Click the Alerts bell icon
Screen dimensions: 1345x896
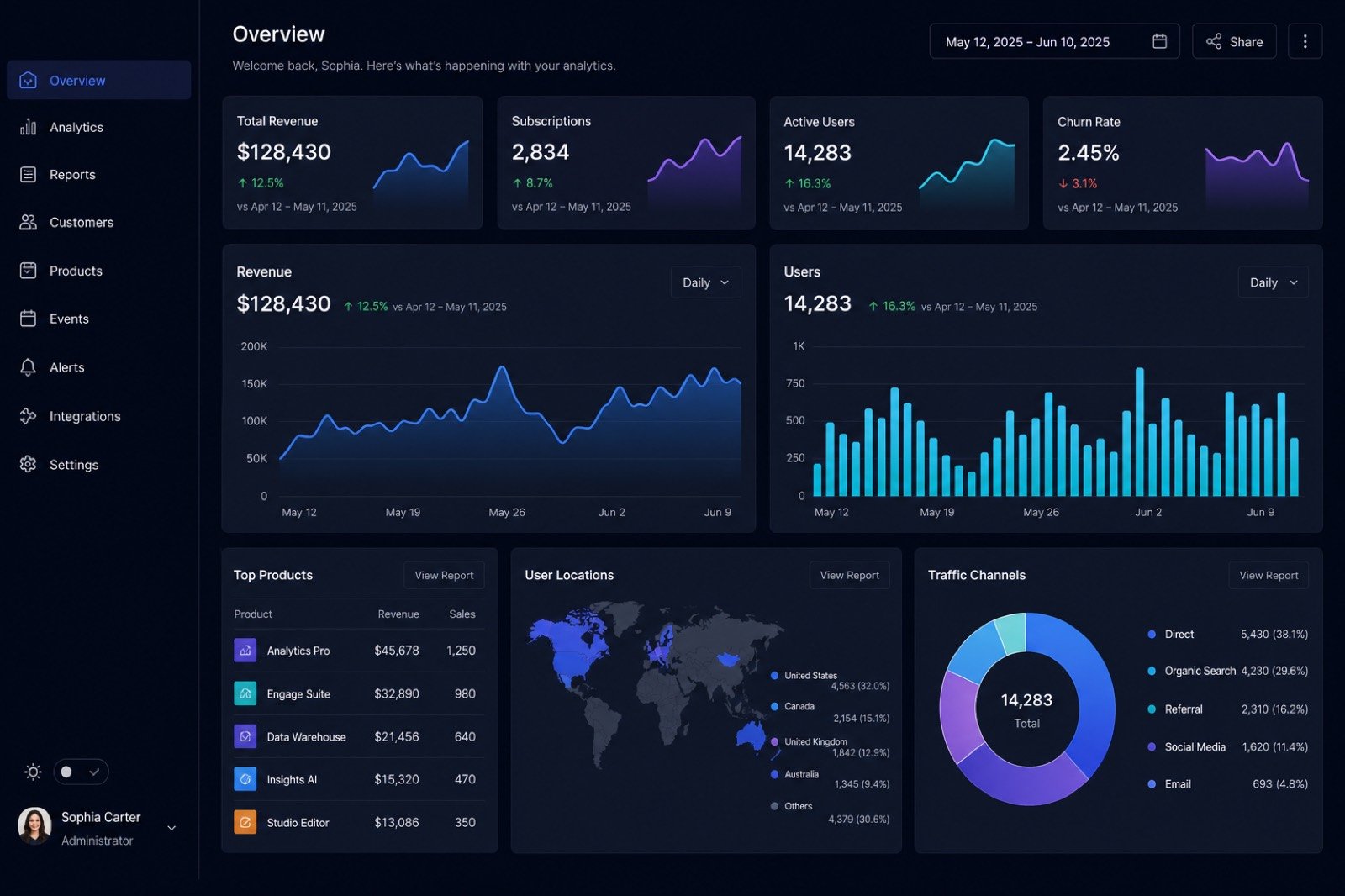coord(28,367)
